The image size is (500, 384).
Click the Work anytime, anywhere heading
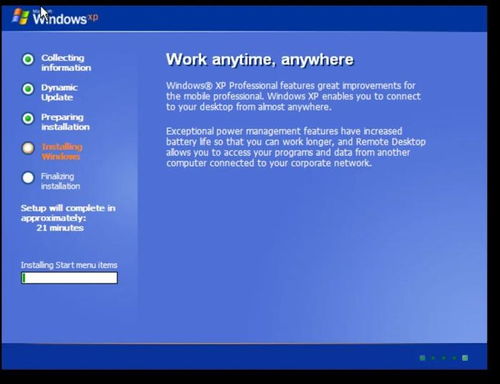coord(260,60)
